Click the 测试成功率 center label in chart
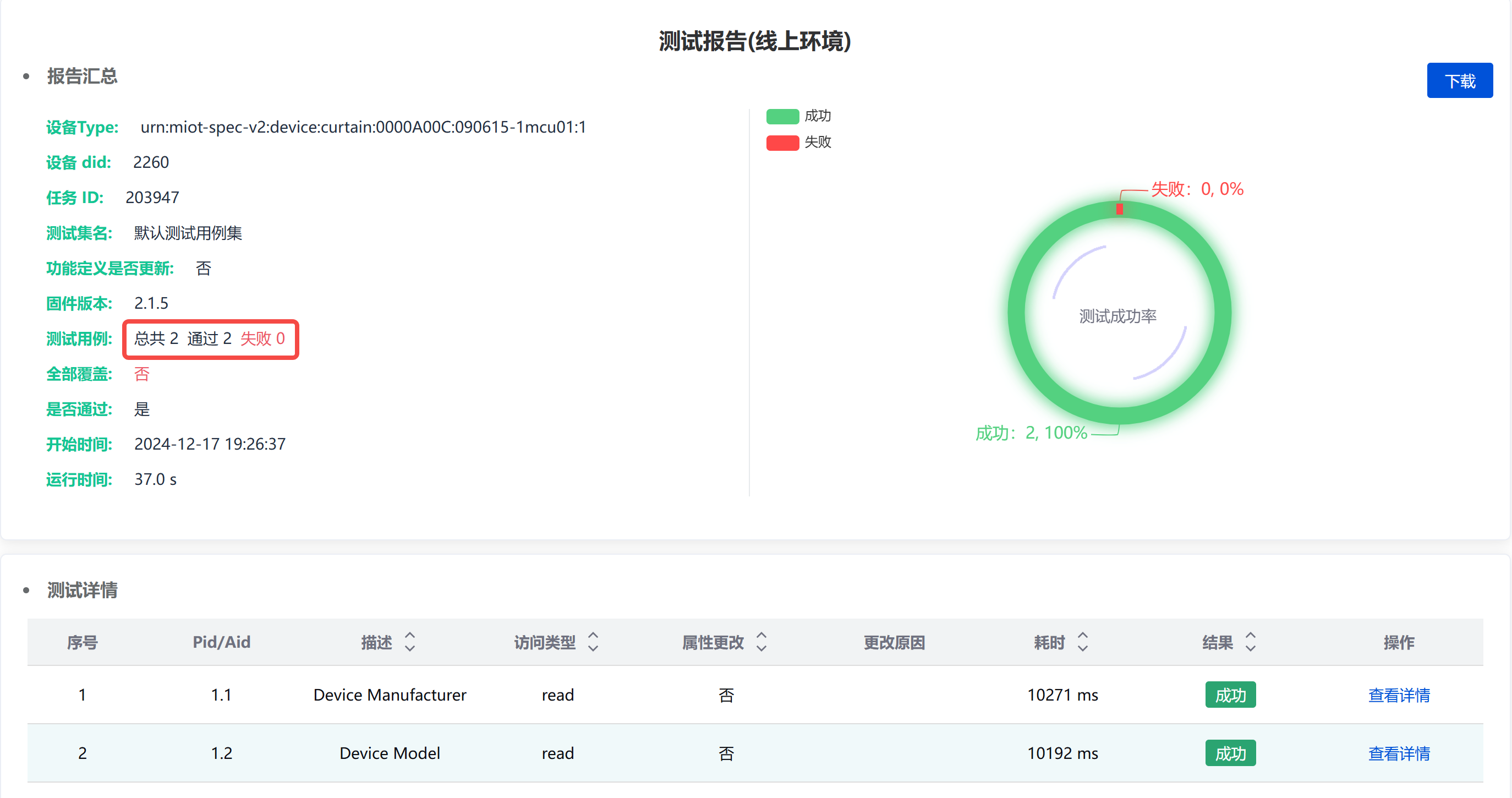1512x798 pixels. [x=1117, y=316]
